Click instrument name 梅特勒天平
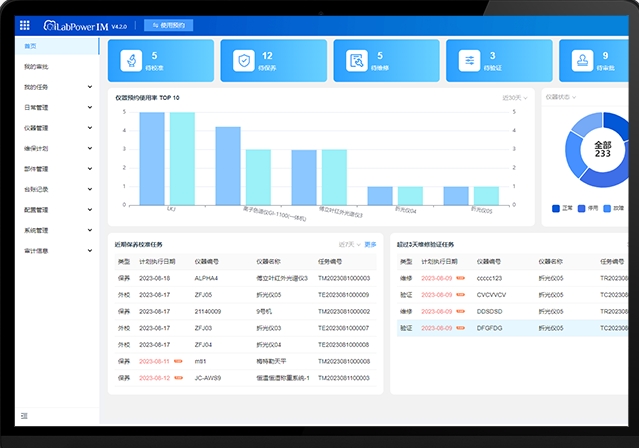The image size is (639, 448). tap(271, 361)
